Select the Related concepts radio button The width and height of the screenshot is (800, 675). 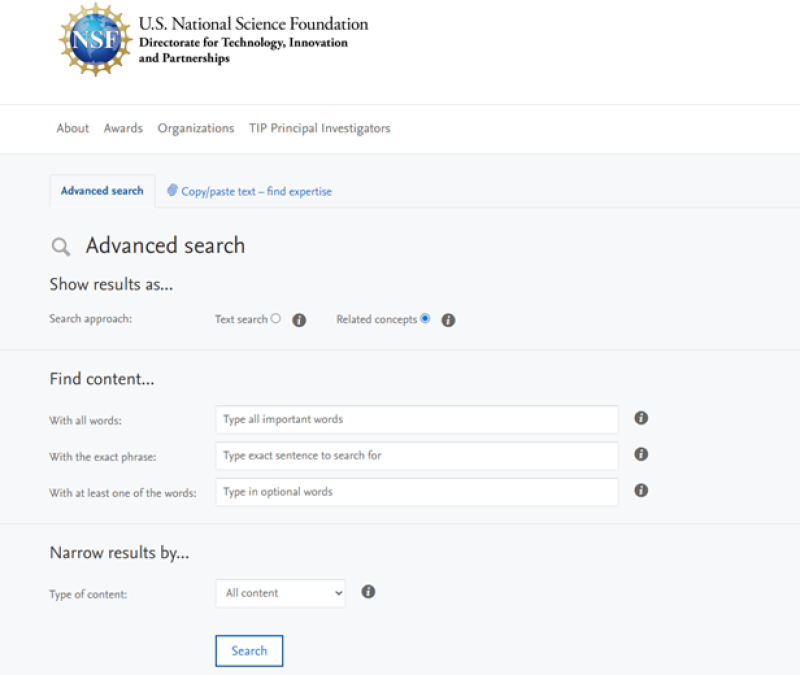[x=425, y=319]
